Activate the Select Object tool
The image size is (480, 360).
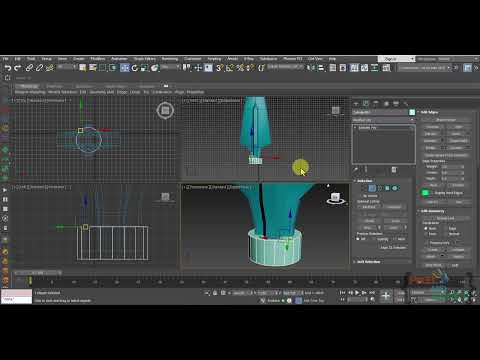point(82,68)
